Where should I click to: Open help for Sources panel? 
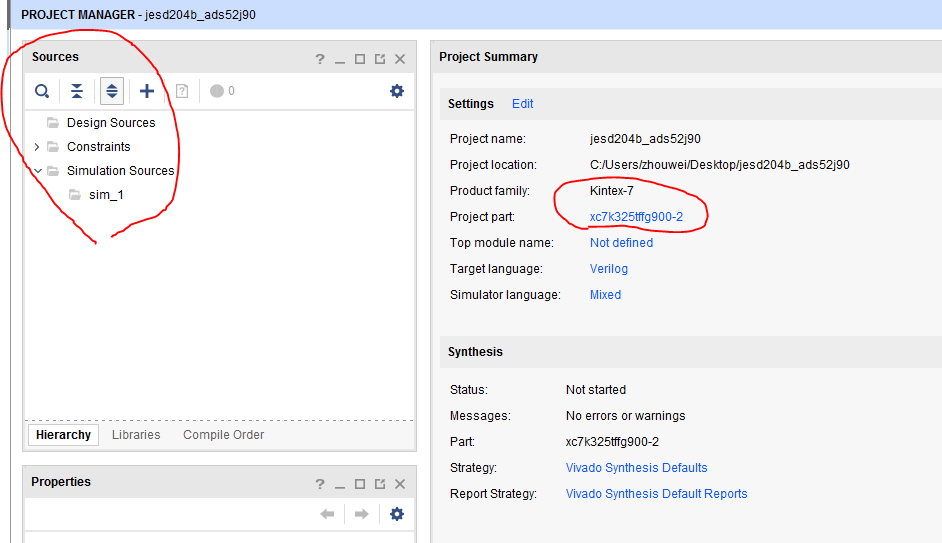[x=320, y=59]
